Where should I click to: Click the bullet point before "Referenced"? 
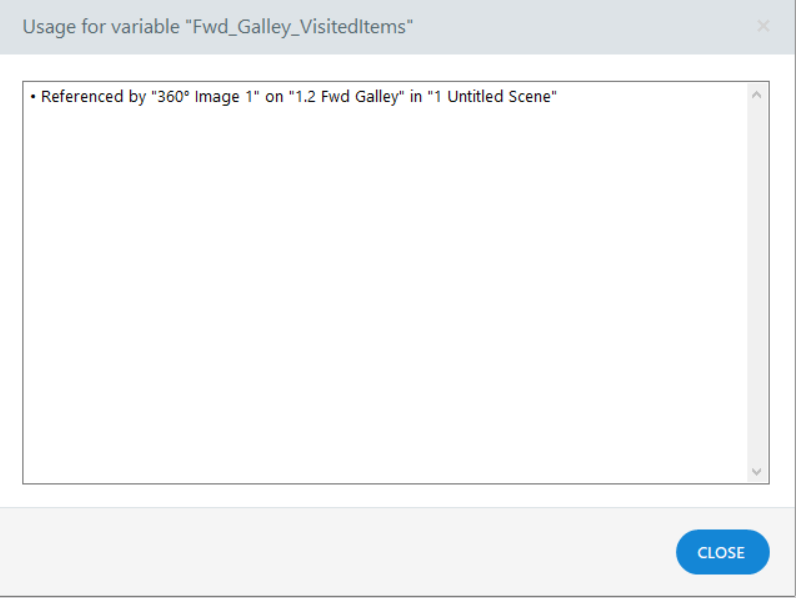pos(33,97)
